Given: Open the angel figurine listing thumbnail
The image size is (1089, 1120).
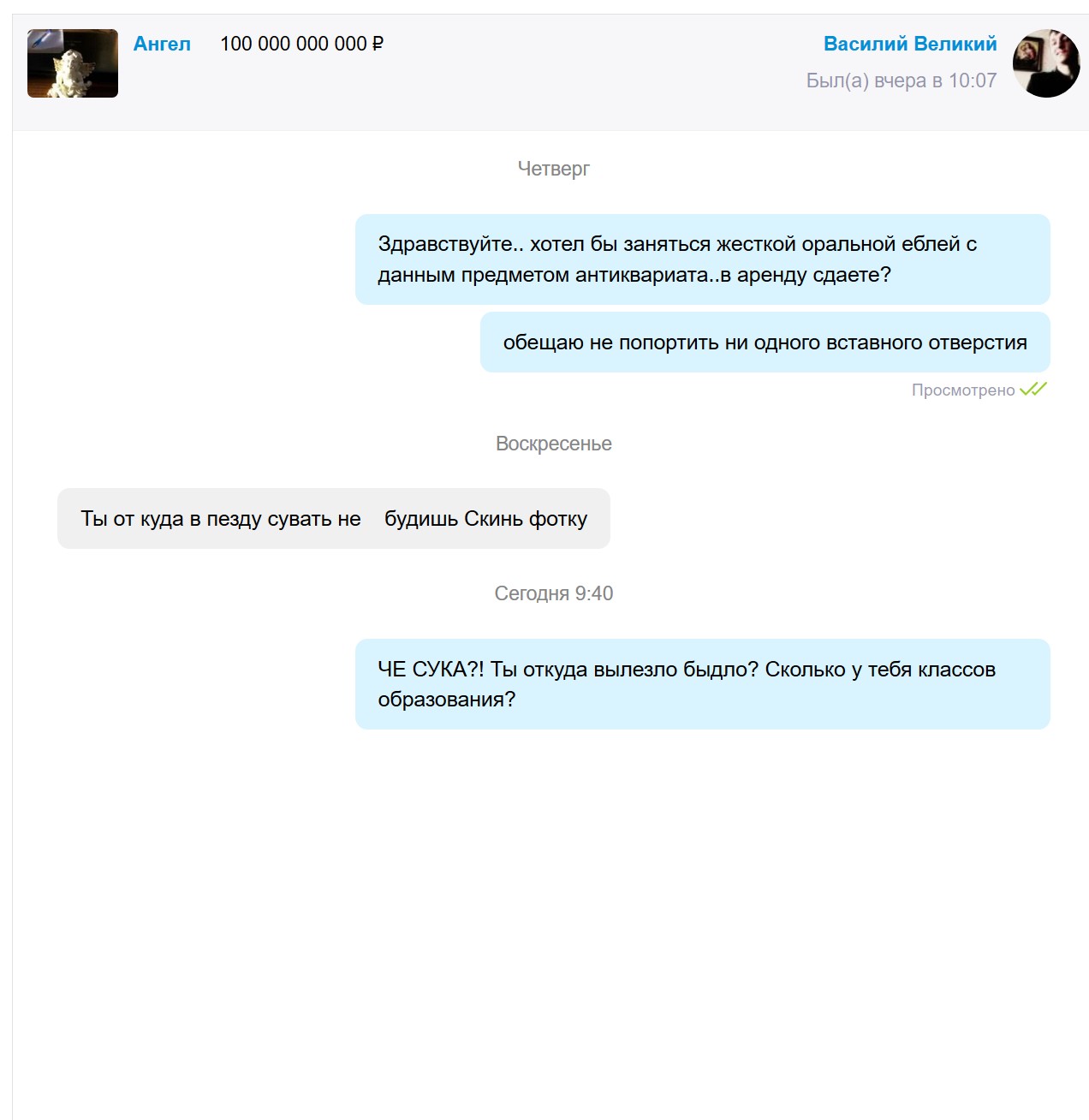Looking at the screenshot, I should pos(73,63).
